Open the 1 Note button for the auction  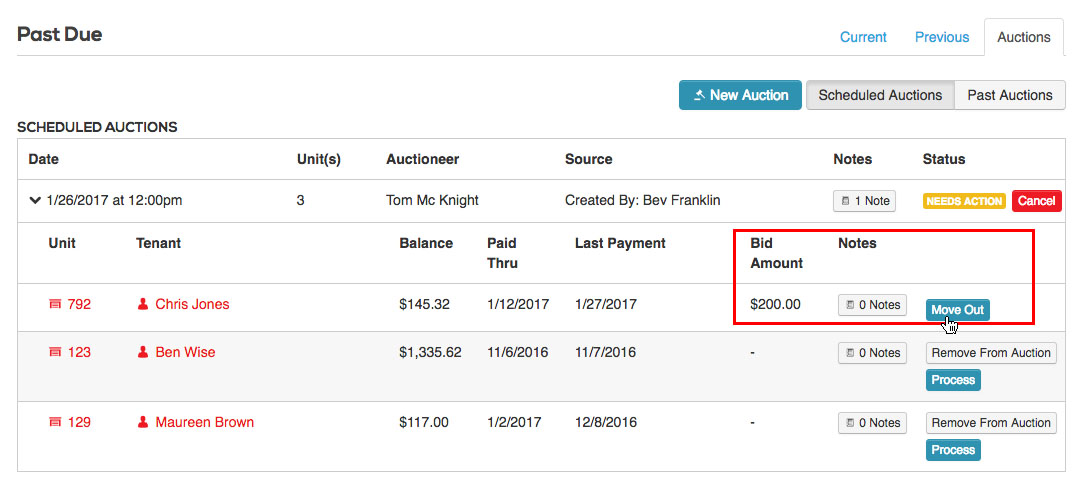(864, 201)
